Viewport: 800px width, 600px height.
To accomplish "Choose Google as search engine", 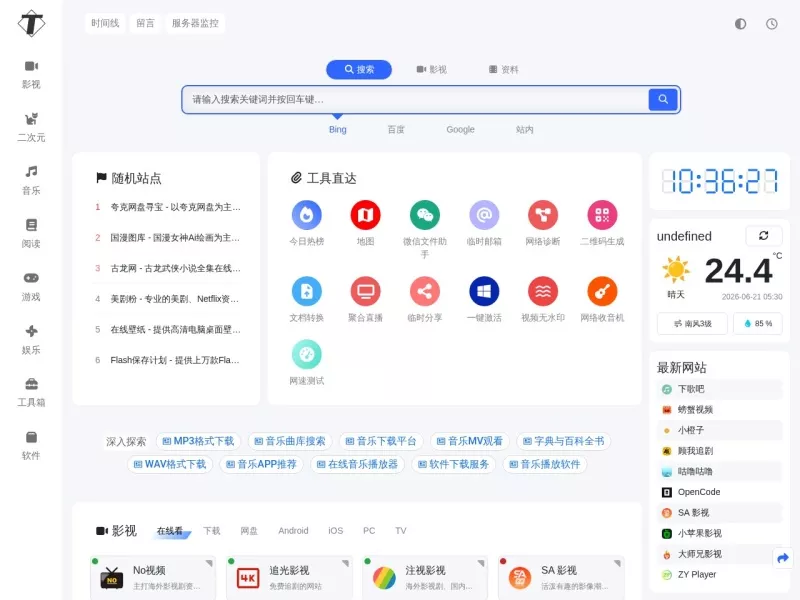I will 460,130.
